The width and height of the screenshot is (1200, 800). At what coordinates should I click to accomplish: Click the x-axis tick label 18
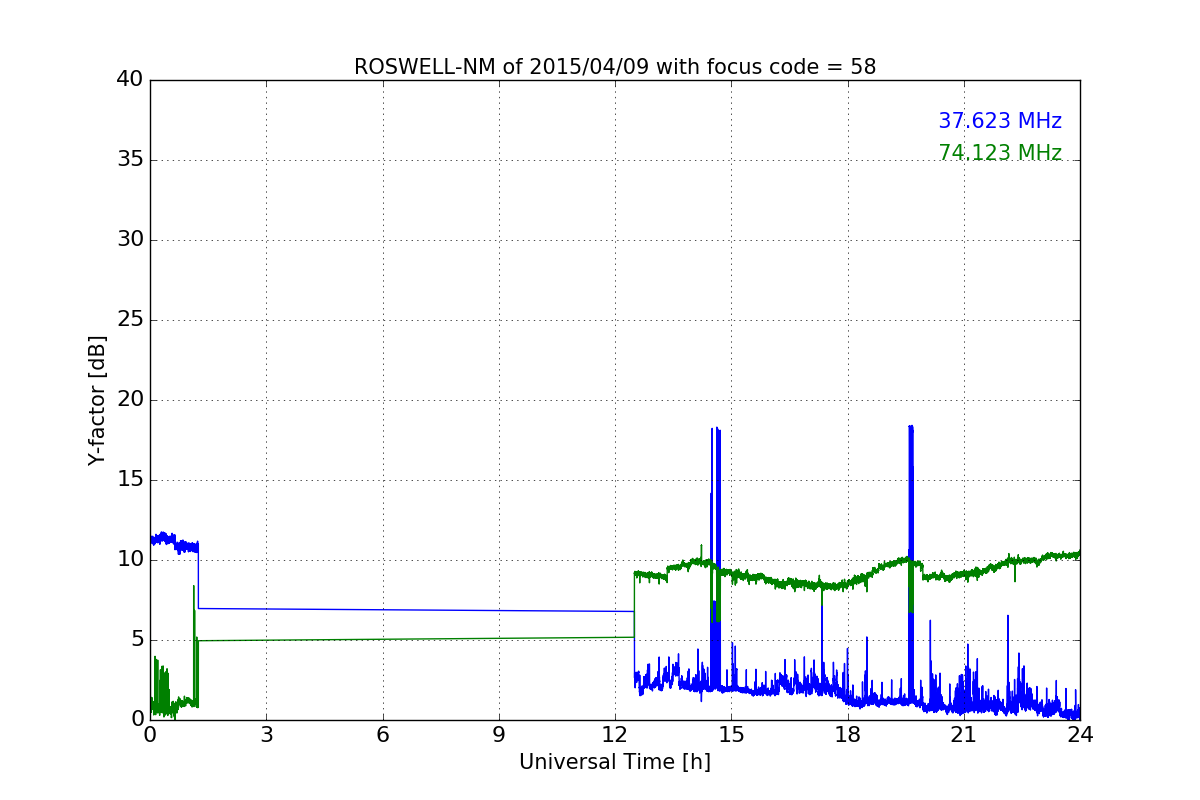pos(848,735)
